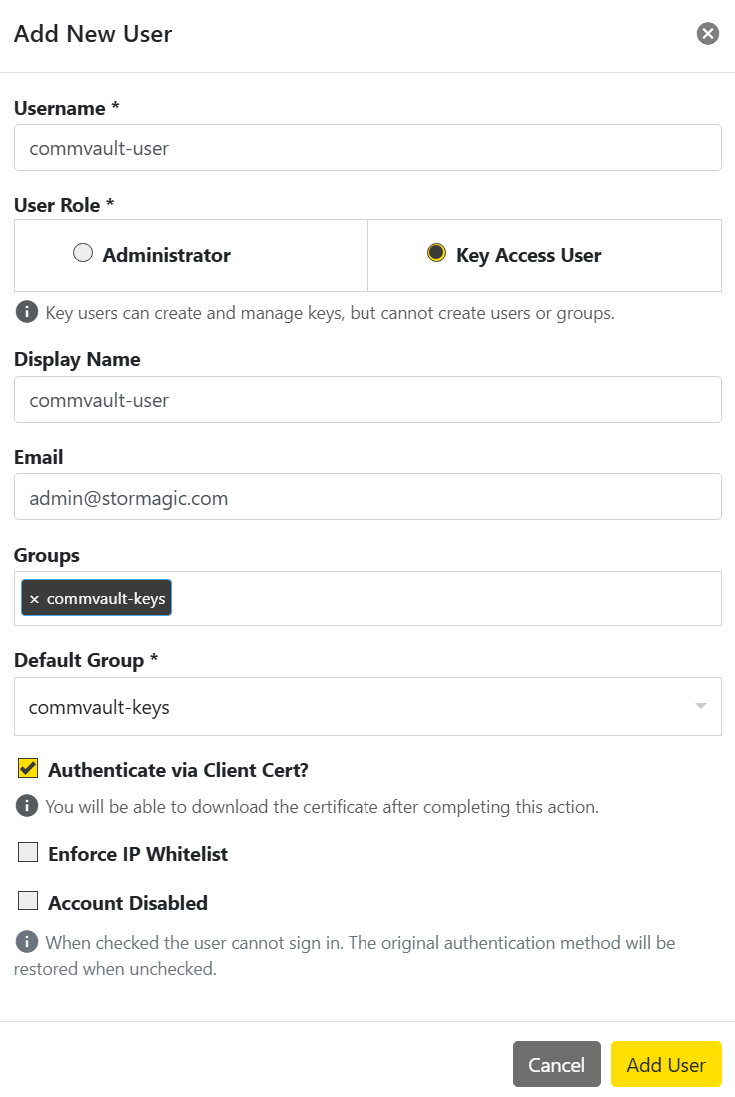
Task: Click the commvault-keys group tag
Action: click(x=97, y=598)
